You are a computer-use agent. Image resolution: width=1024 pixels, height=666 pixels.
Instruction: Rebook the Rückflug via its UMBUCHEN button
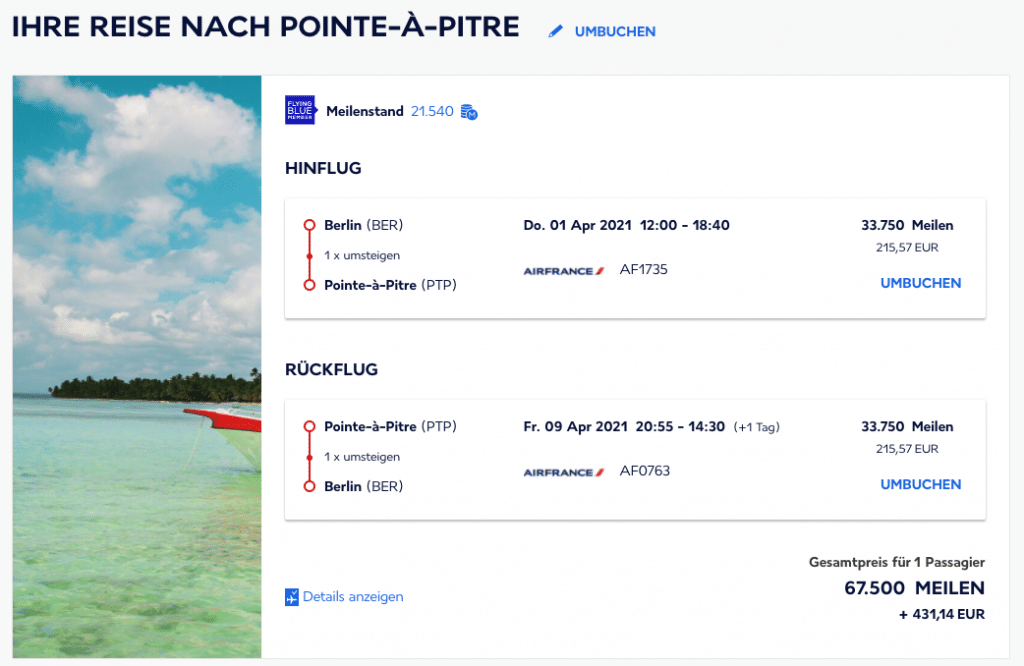(920, 484)
